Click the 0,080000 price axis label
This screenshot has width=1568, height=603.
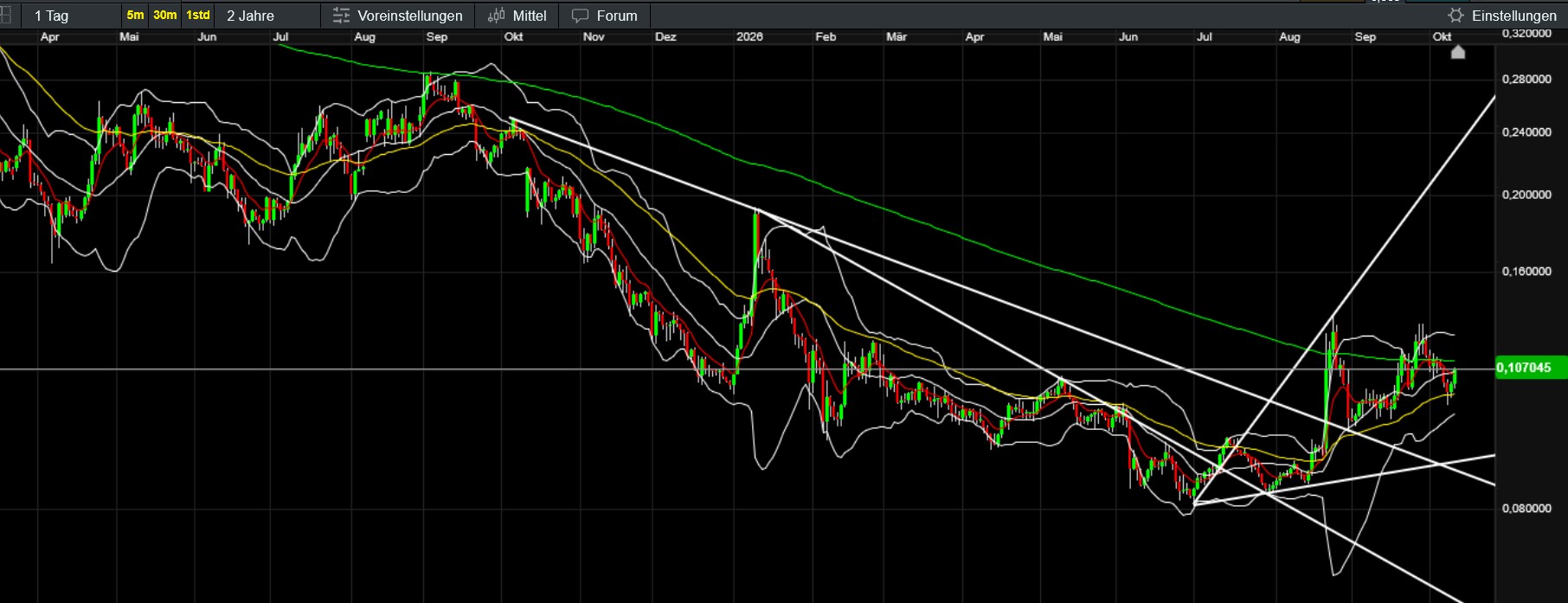[1526, 509]
